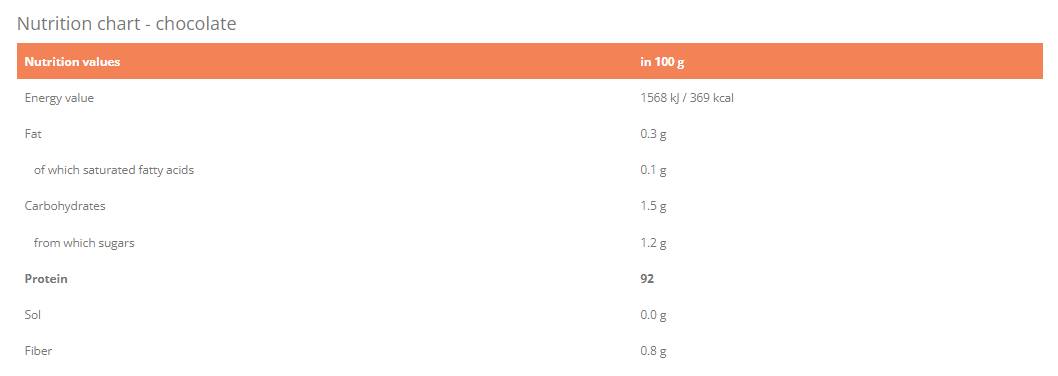1058x376 pixels.
Task: Click the orange table header bar
Action: [530, 61]
